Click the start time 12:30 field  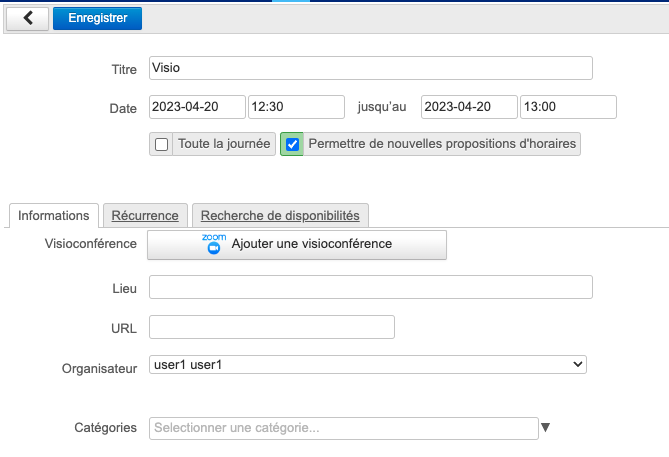pos(296,107)
